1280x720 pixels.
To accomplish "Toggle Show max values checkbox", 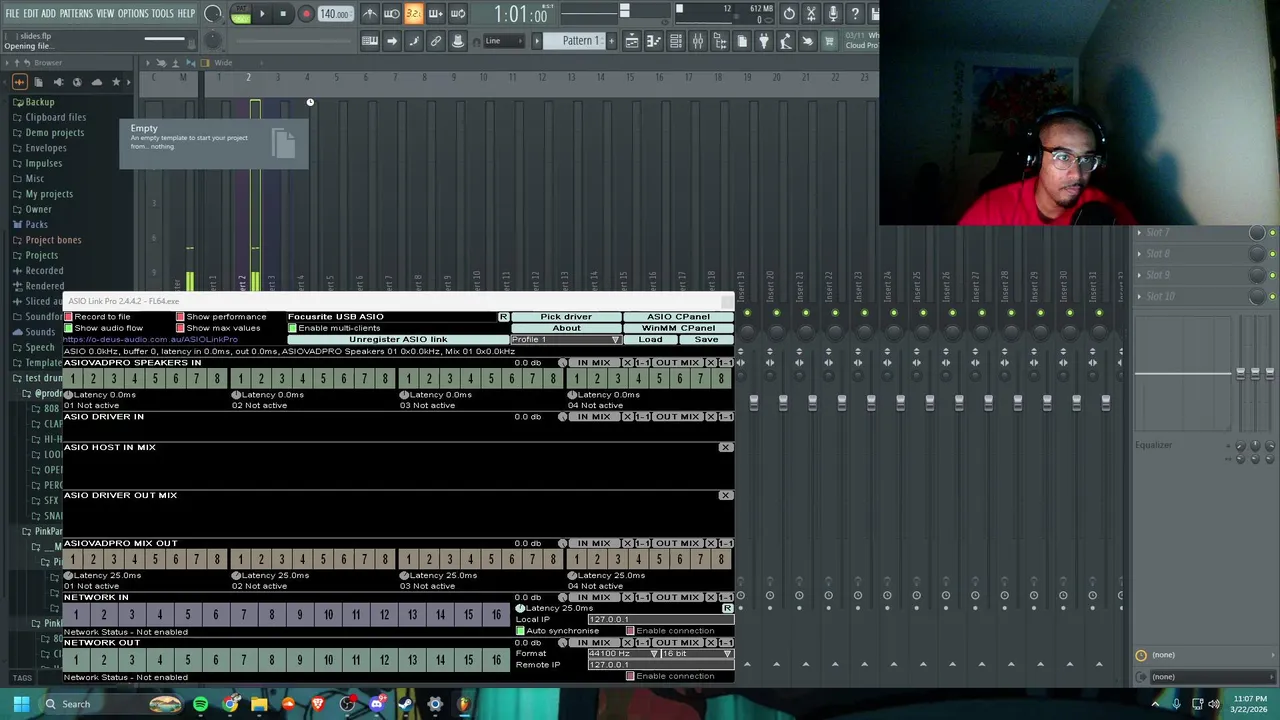I will 180,328.
